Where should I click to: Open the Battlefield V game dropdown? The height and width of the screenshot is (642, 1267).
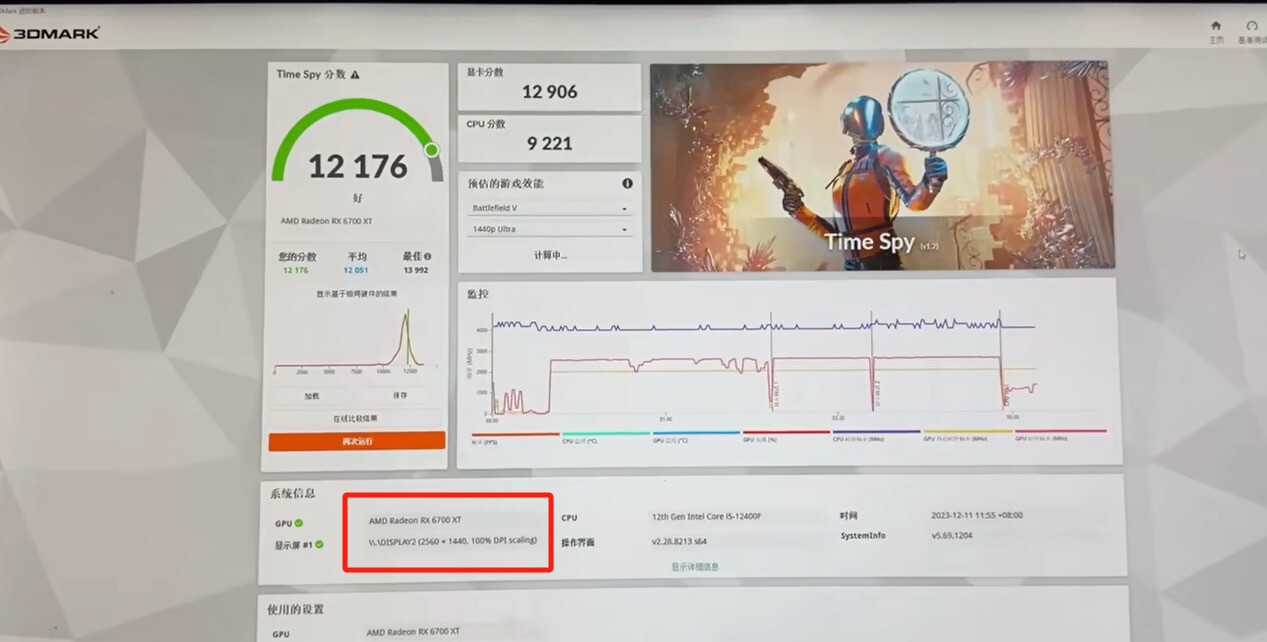(549, 208)
